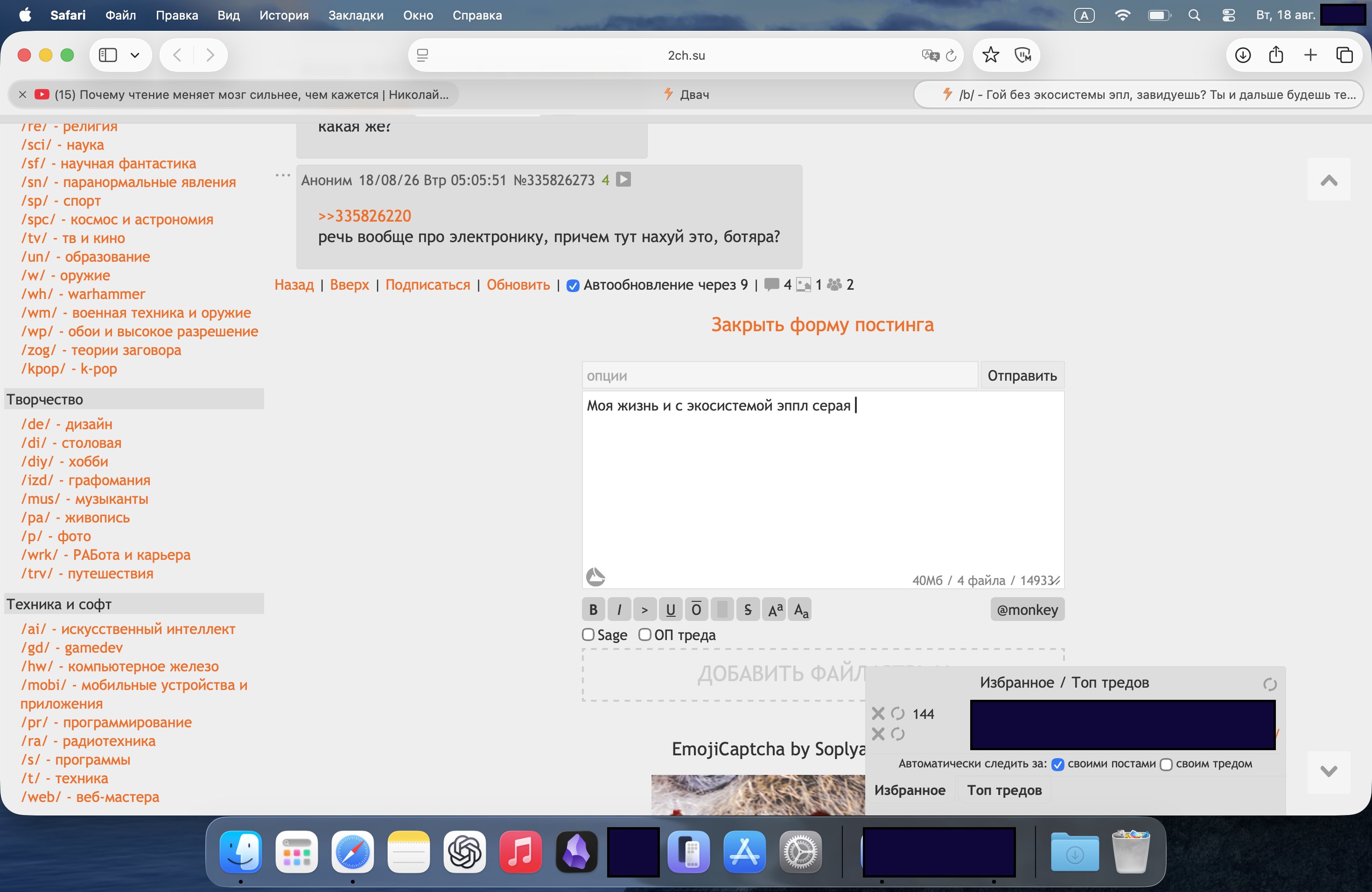Switch to the Избранное tab in the panel
This screenshot has width=1372, height=892.
point(910,790)
